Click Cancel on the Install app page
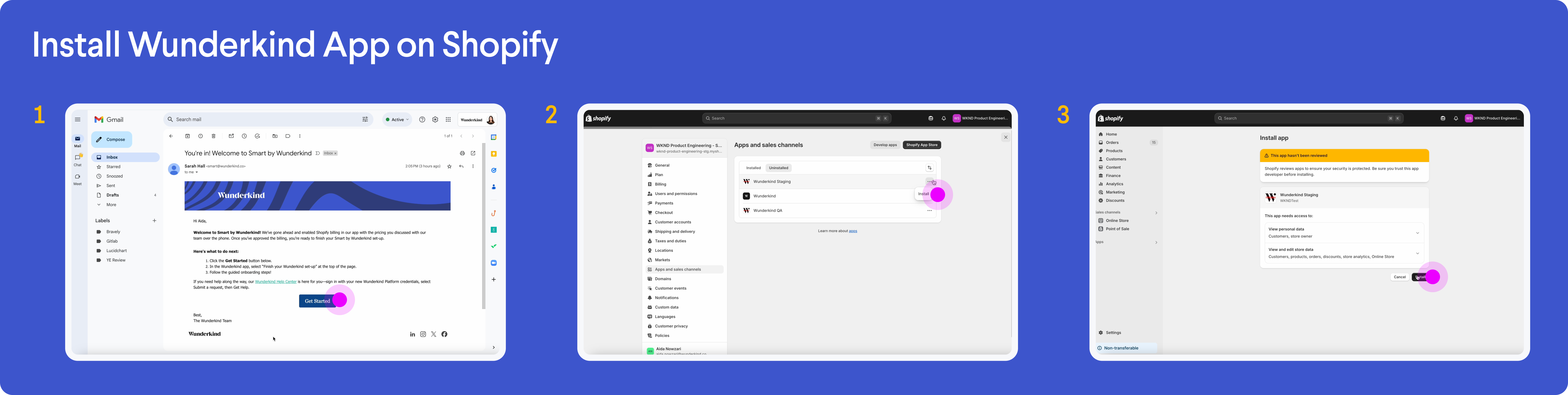 point(1399,277)
